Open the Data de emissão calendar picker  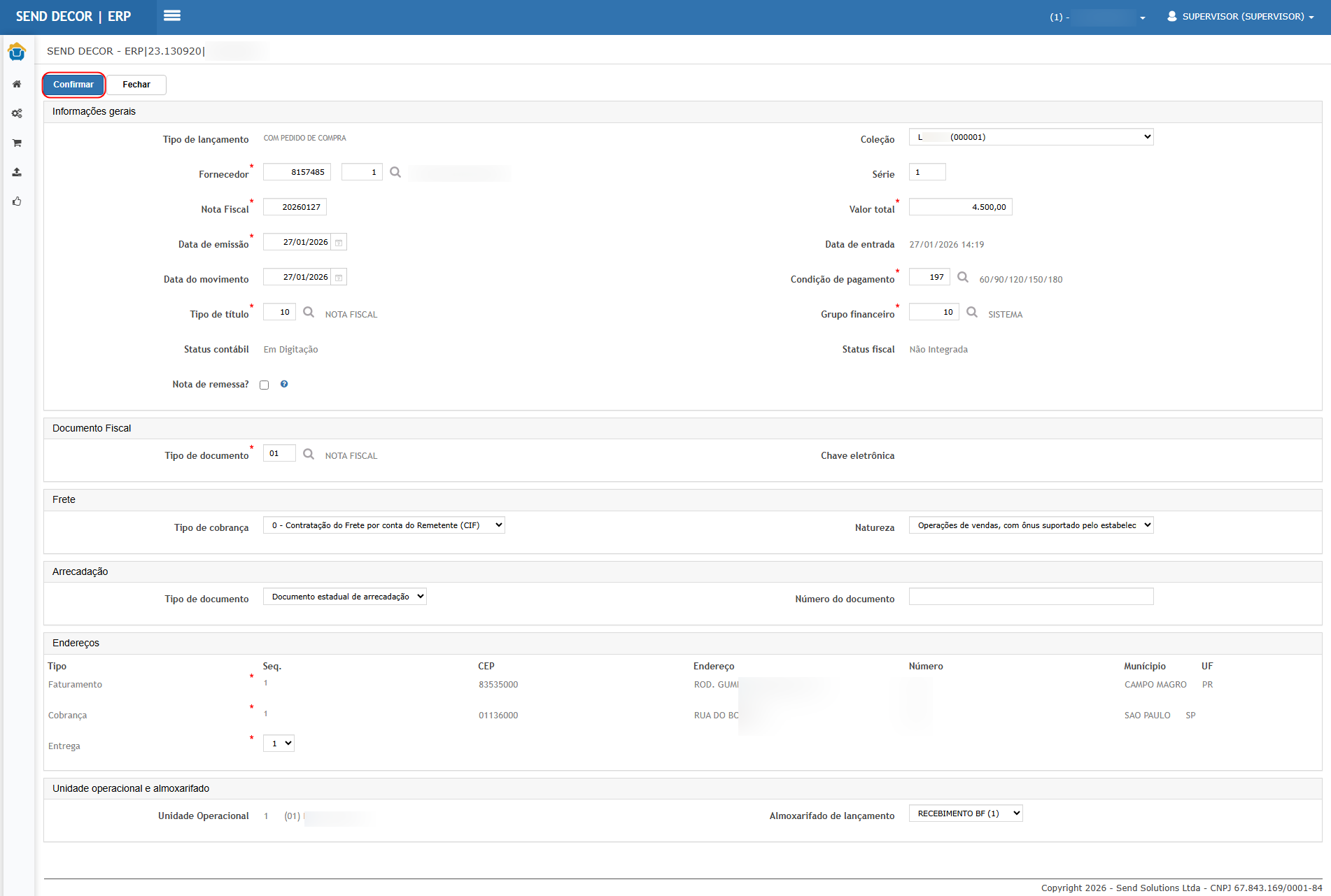339,242
